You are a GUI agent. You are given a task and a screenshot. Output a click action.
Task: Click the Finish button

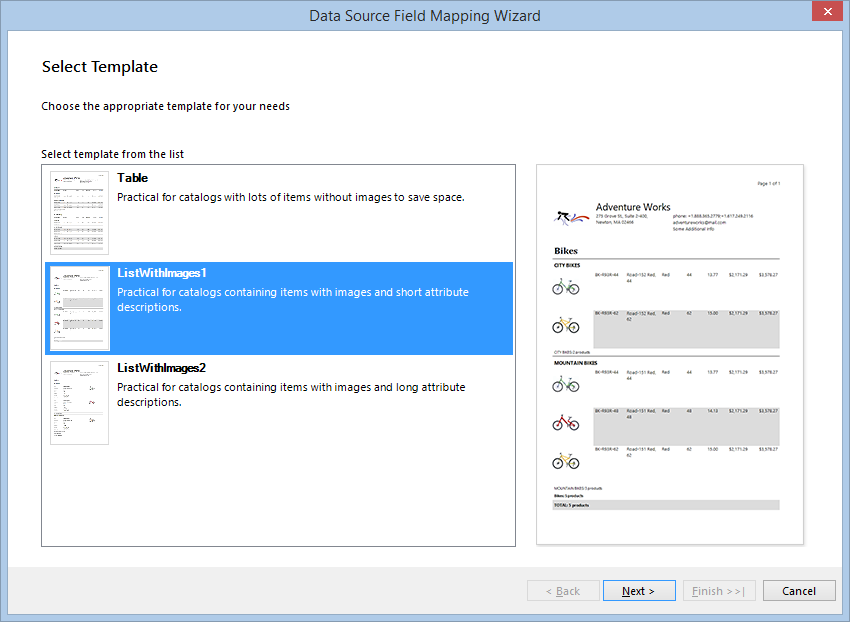coord(719,590)
